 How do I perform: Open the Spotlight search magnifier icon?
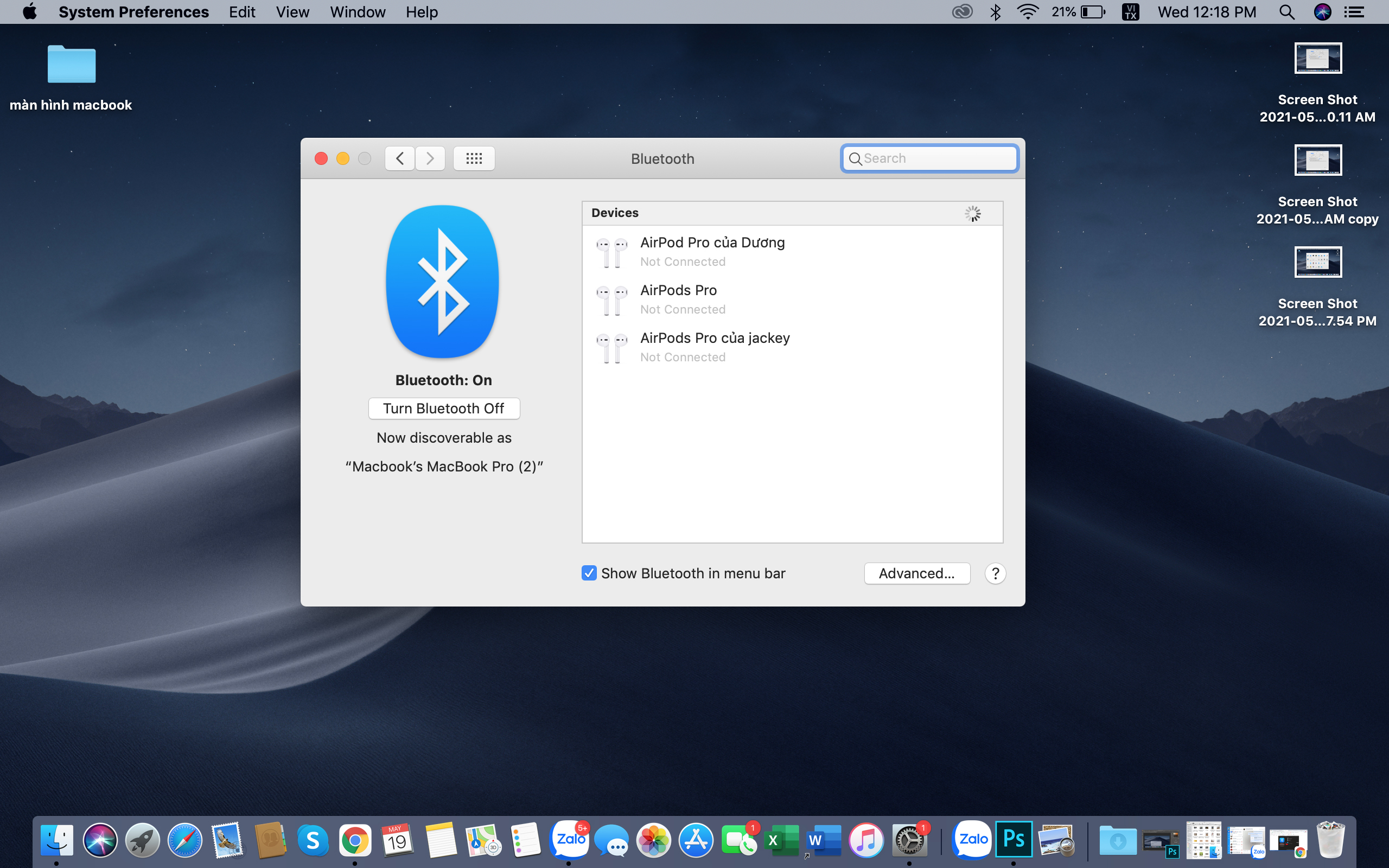point(1287,12)
